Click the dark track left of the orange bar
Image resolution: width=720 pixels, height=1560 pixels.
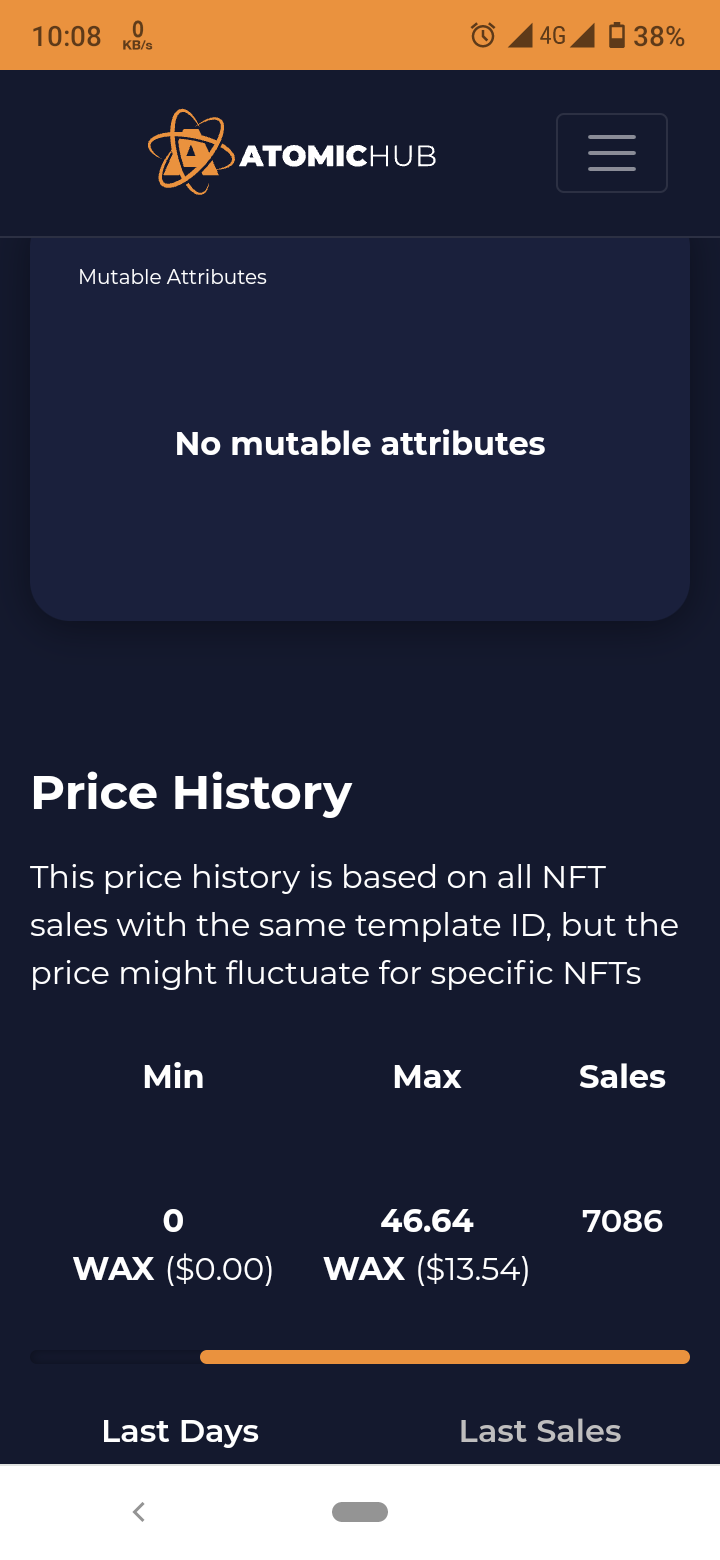click(x=115, y=1357)
